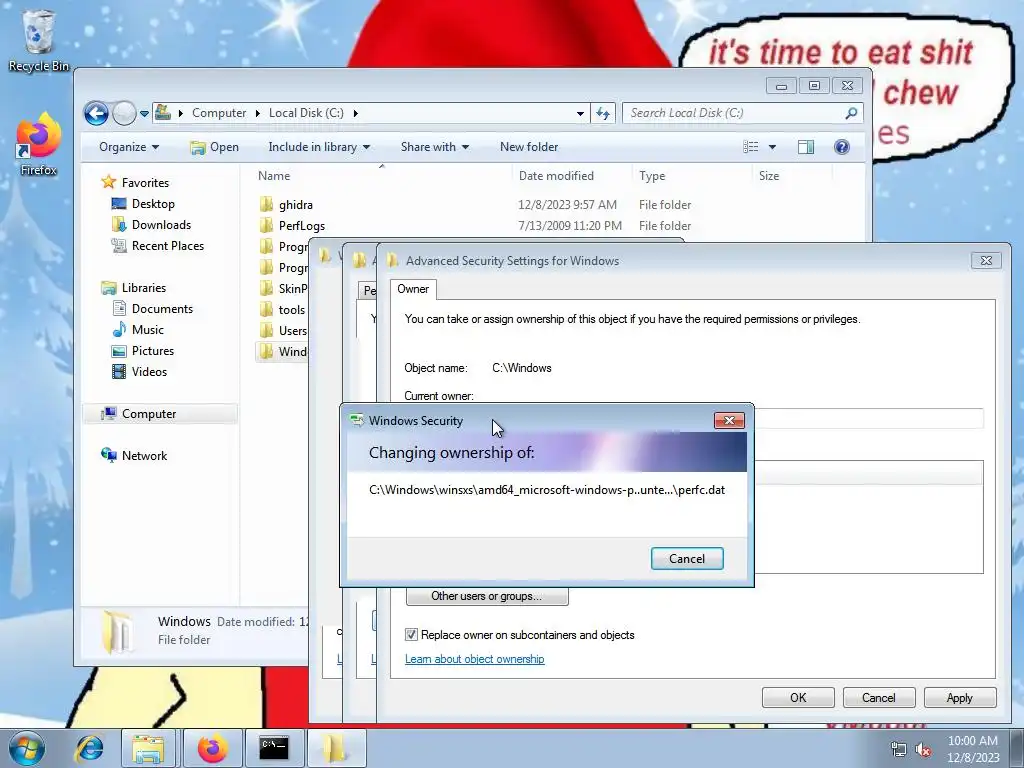Sort by the Type column header

click(x=652, y=176)
